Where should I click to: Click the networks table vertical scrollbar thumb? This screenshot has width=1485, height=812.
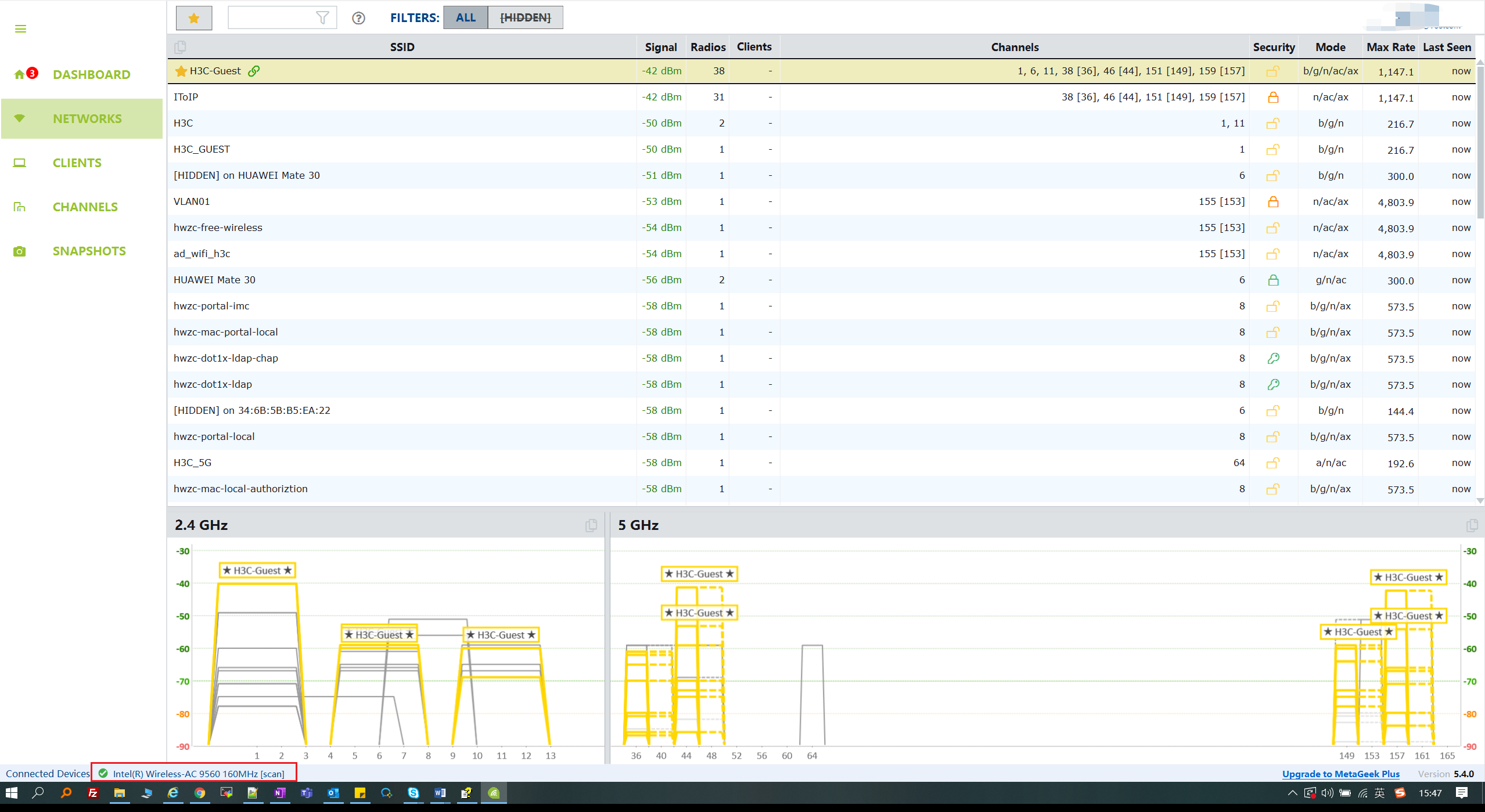tap(1480, 142)
